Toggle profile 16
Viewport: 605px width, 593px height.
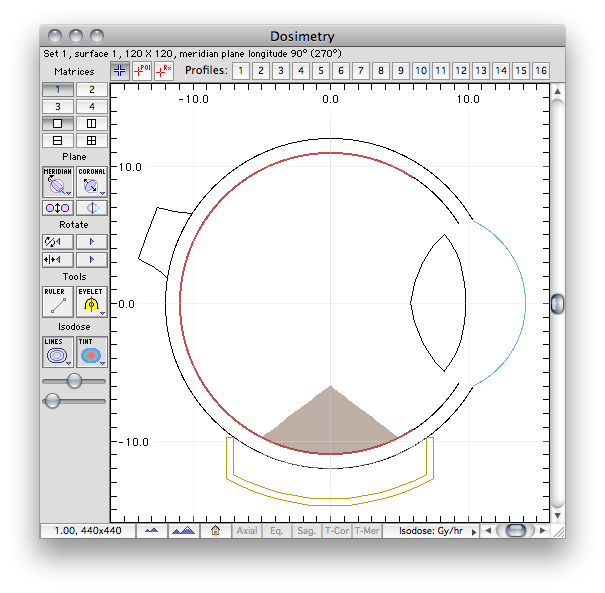541,71
